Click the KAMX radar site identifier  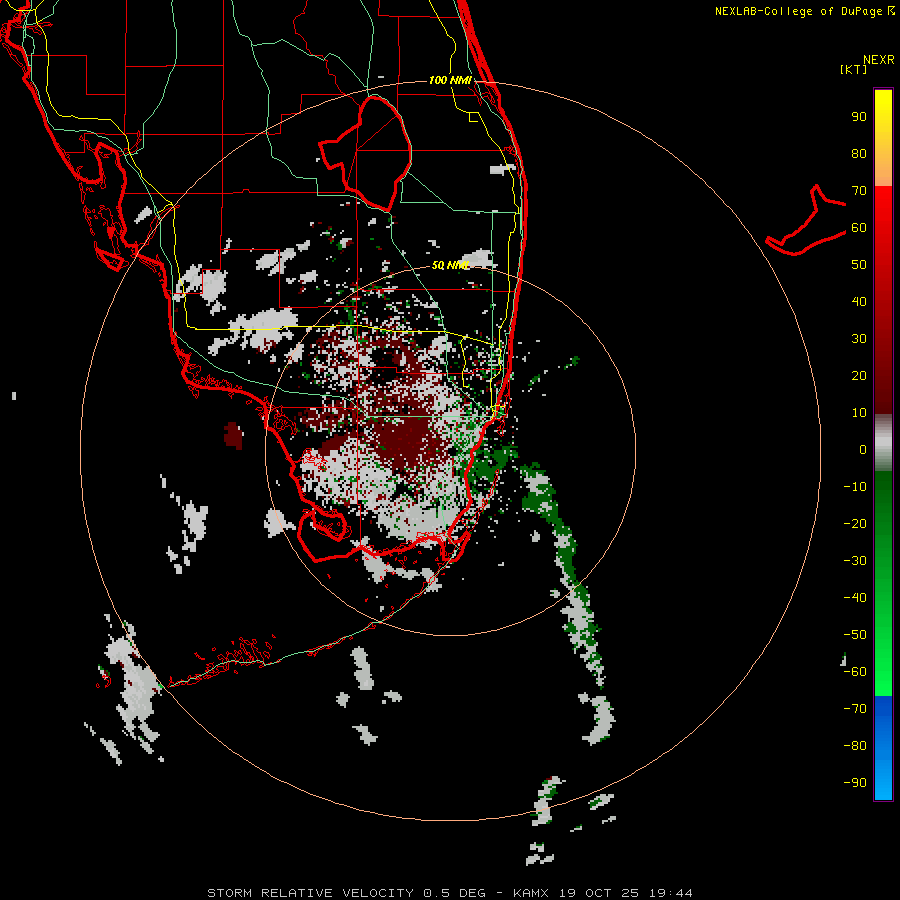pyautogui.click(x=531, y=893)
